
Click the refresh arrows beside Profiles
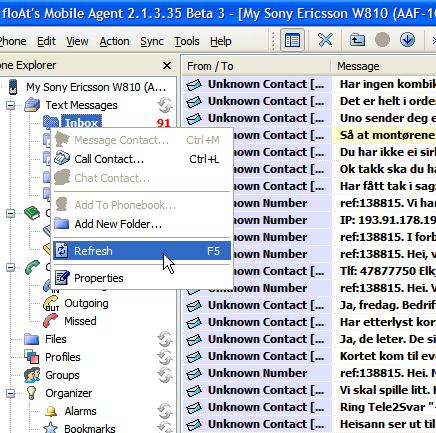tap(165, 357)
